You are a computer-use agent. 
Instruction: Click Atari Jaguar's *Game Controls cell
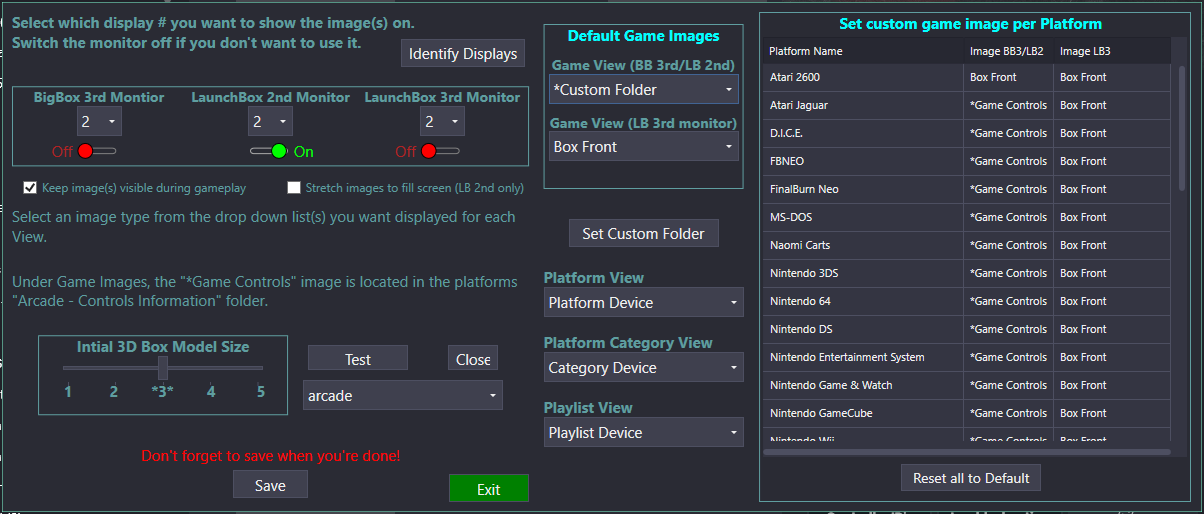point(1009,105)
